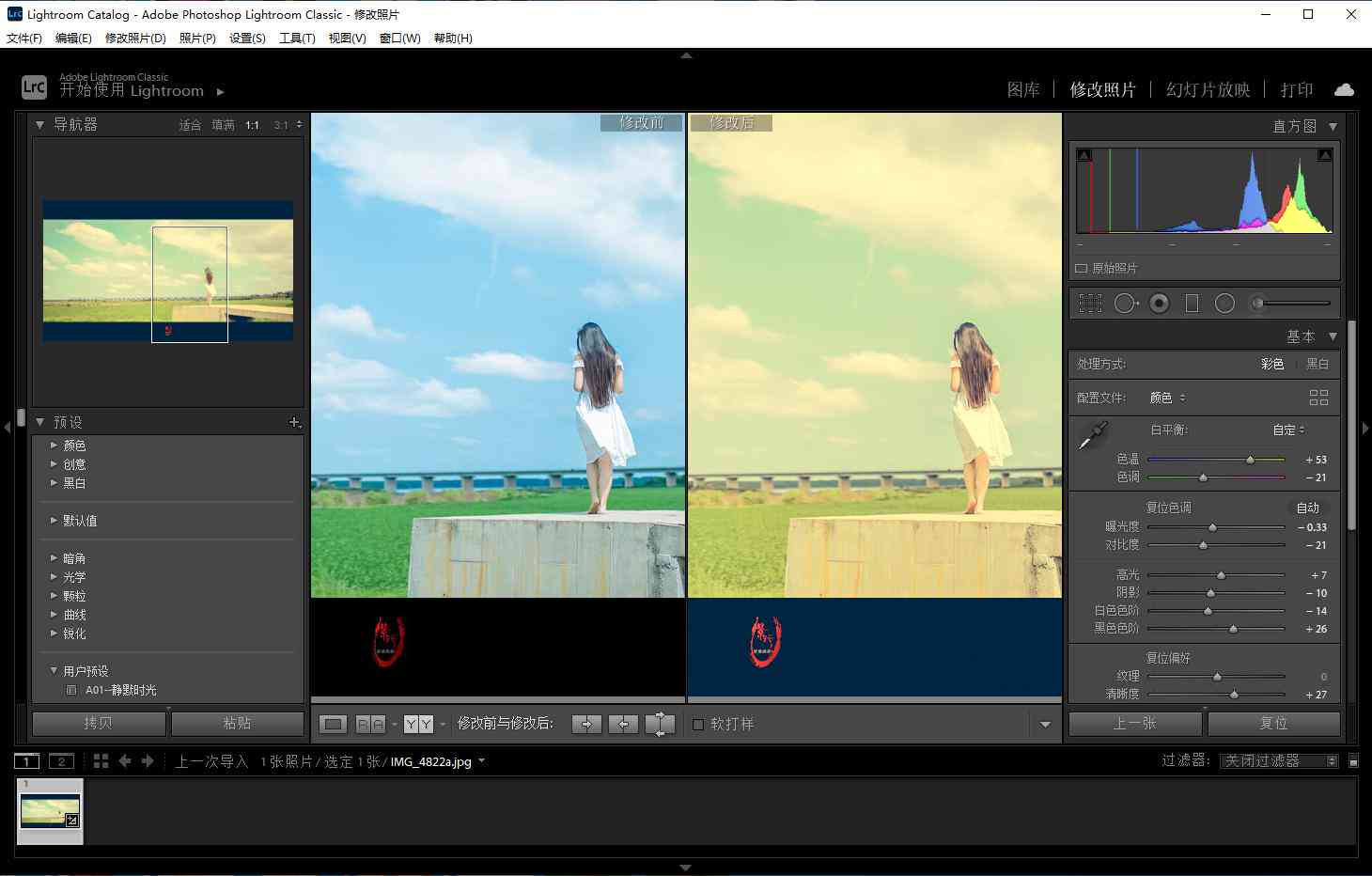Select the radial filter tool

(1224, 304)
